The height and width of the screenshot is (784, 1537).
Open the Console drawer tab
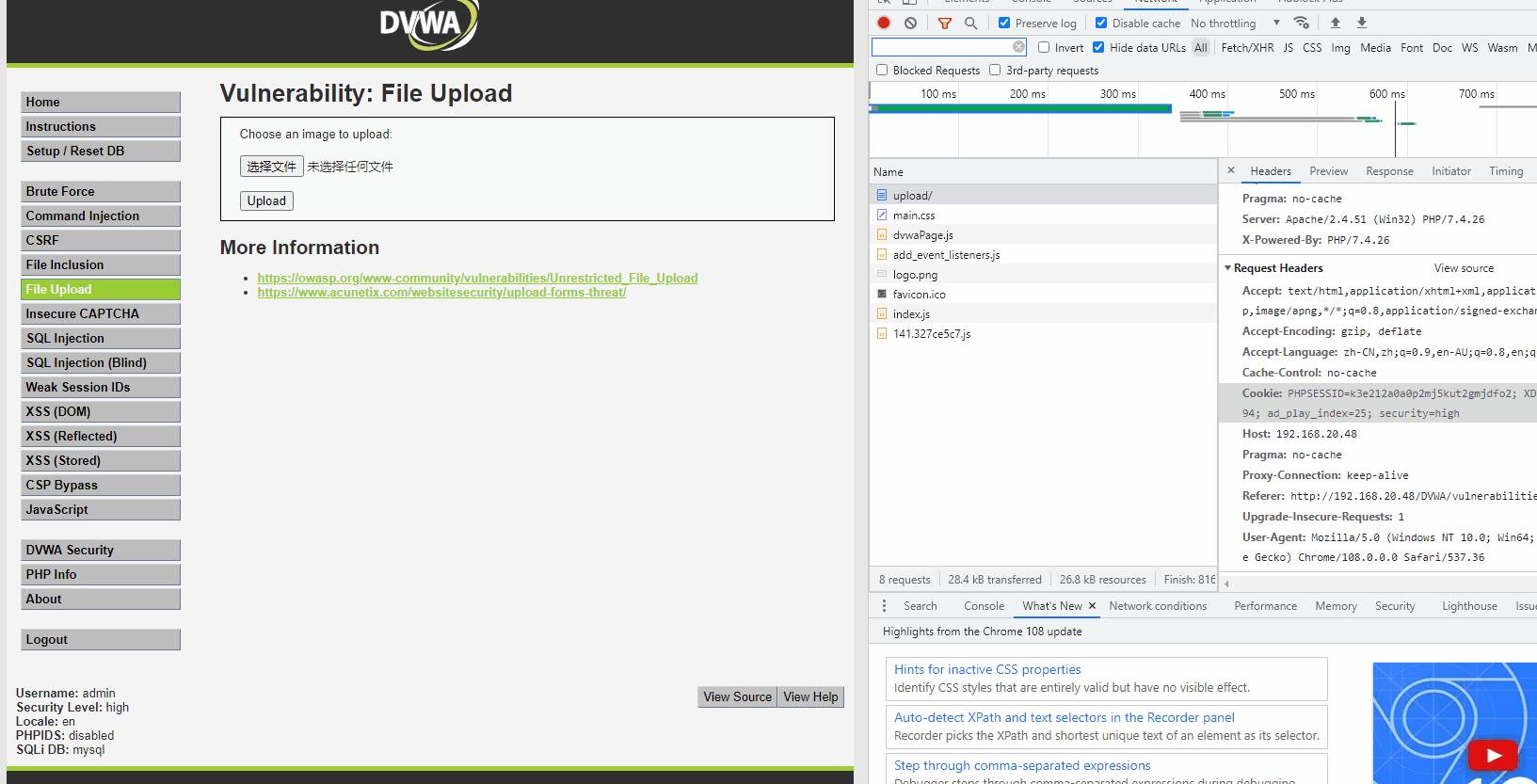(984, 606)
